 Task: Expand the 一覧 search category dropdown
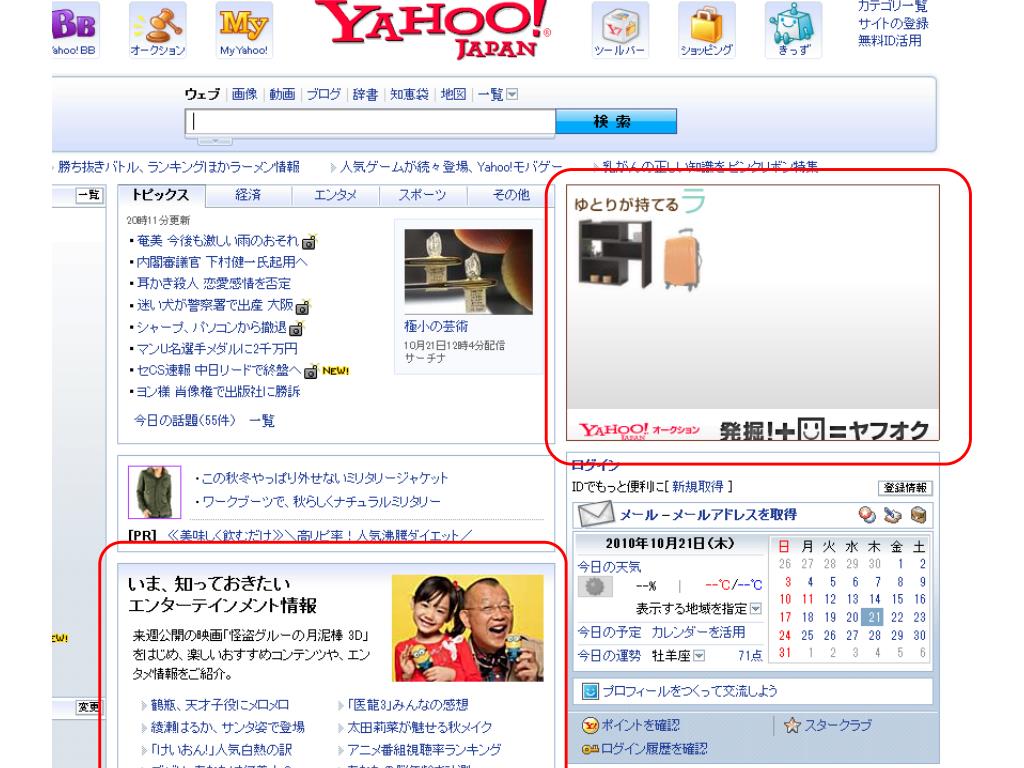point(513,95)
